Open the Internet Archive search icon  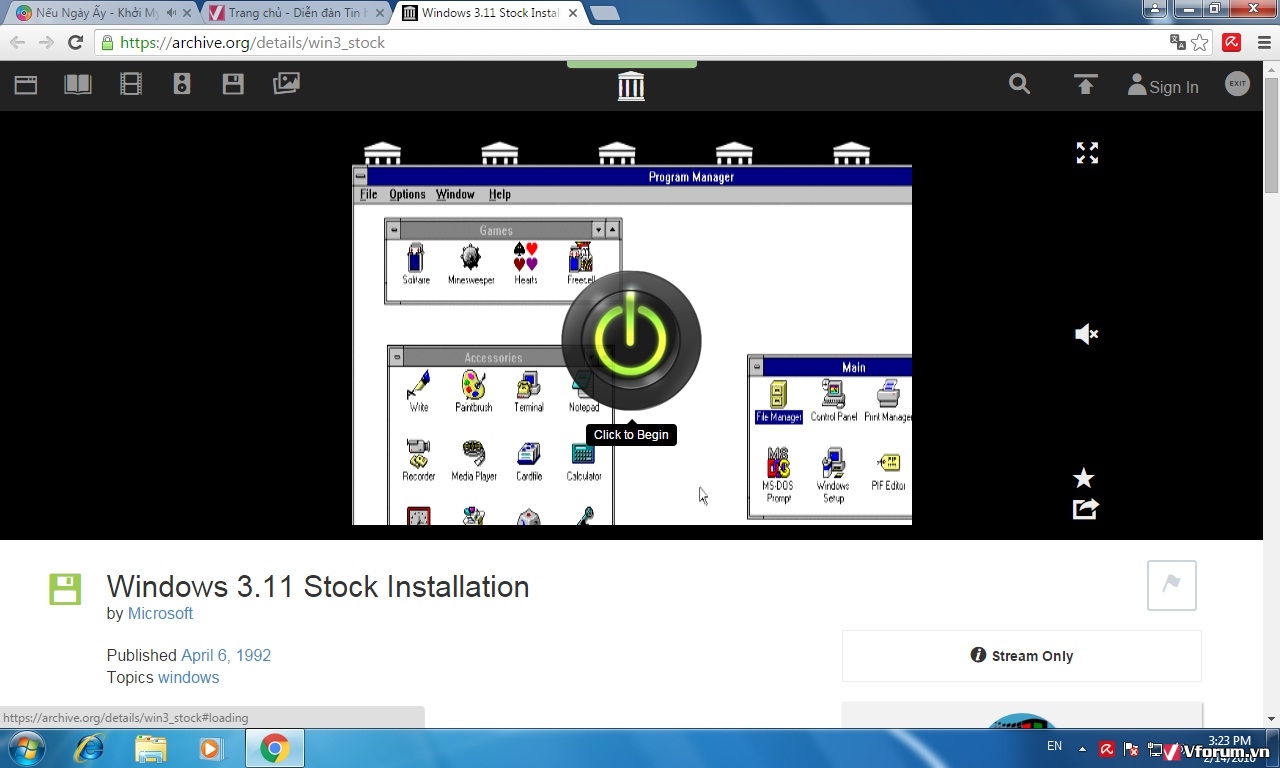[x=1019, y=84]
